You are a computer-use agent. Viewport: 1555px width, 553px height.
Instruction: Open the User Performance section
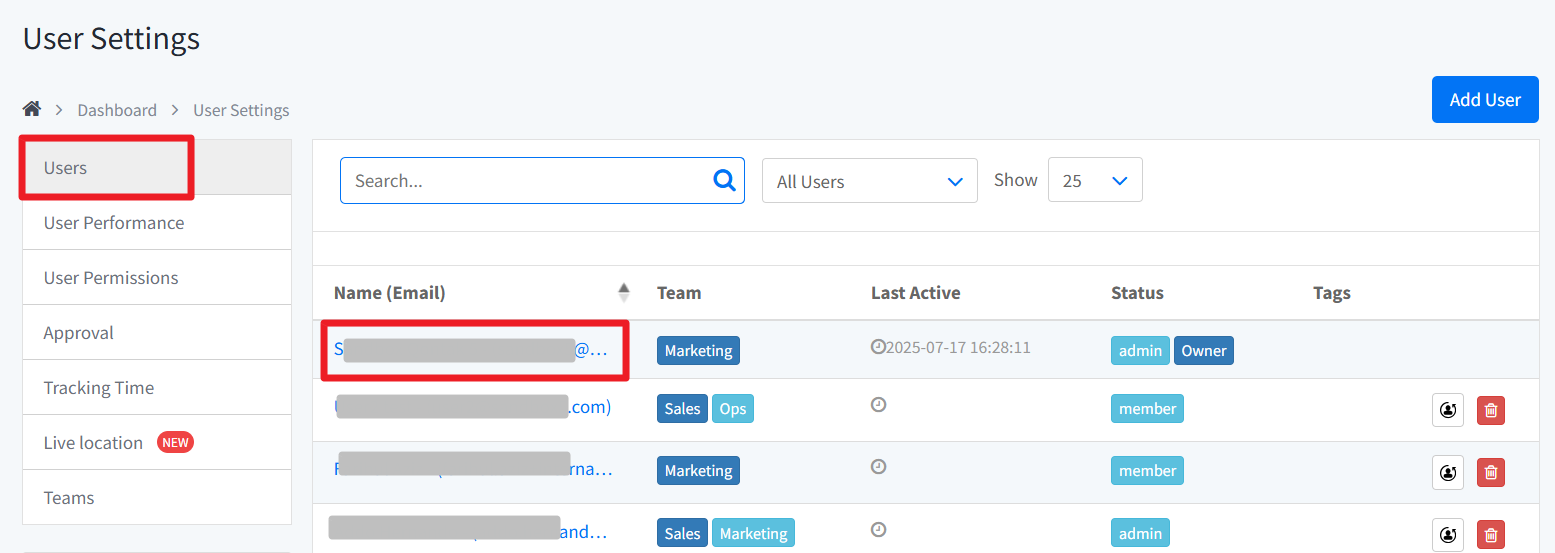tap(114, 223)
